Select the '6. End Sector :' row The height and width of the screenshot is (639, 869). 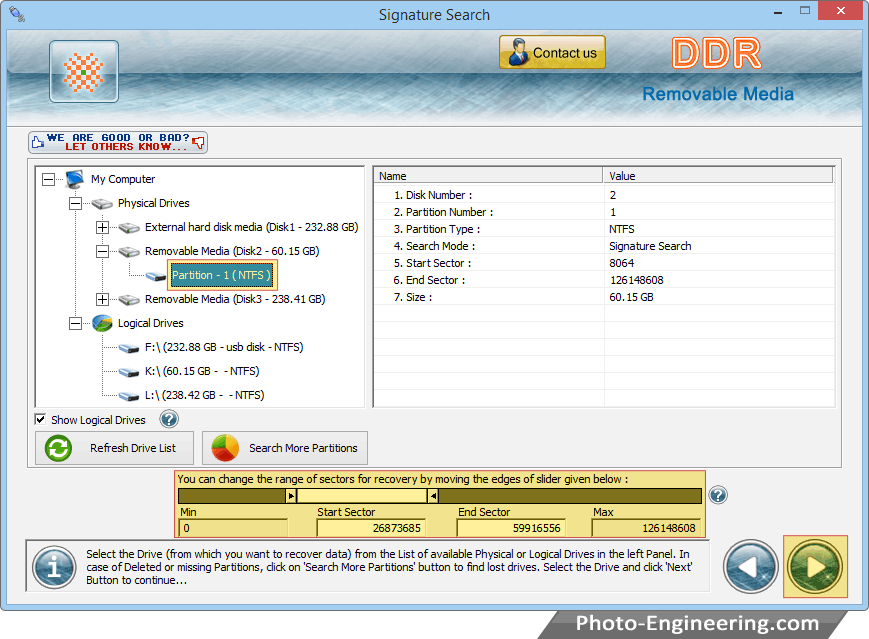pos(604,280)
